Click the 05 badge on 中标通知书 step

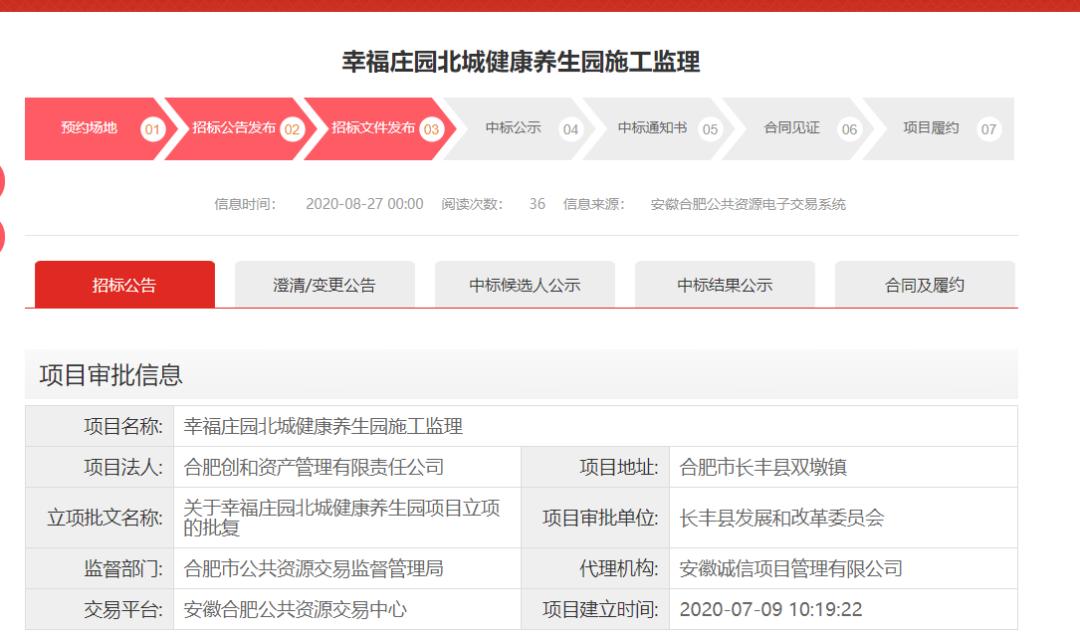[709, 129]
